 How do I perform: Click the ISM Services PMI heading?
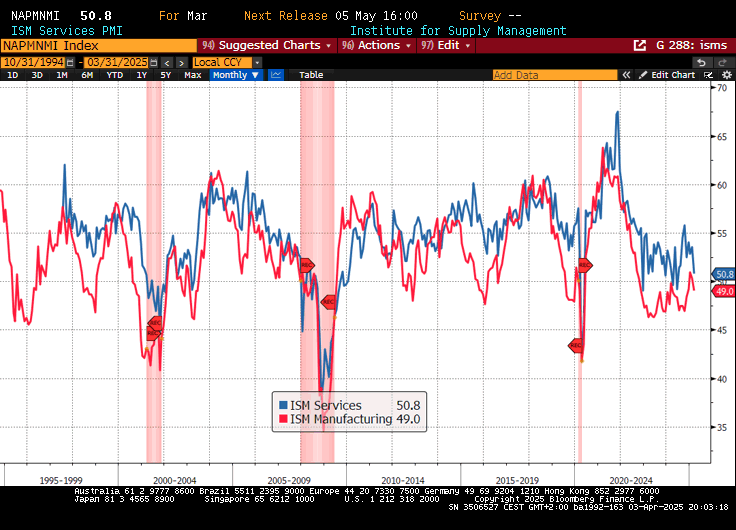[x=67, y=31]
